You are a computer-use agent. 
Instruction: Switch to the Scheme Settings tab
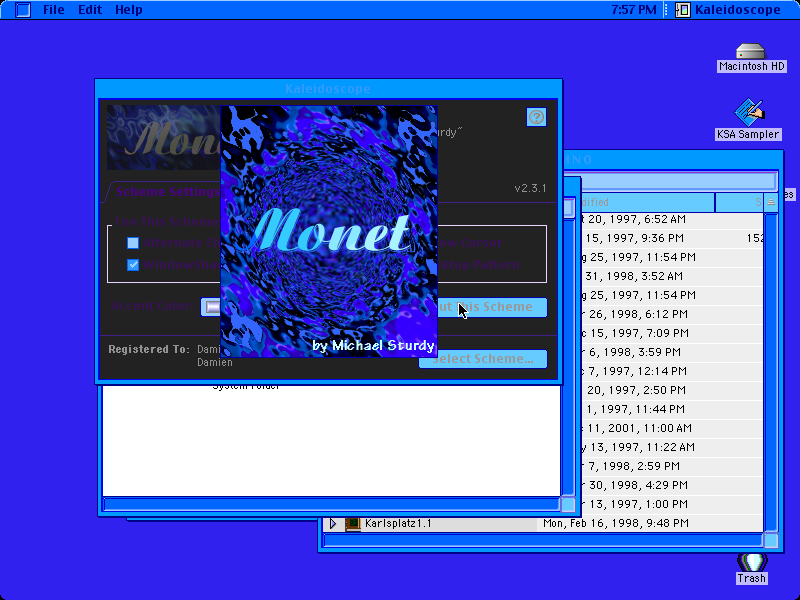pos(167,192)
